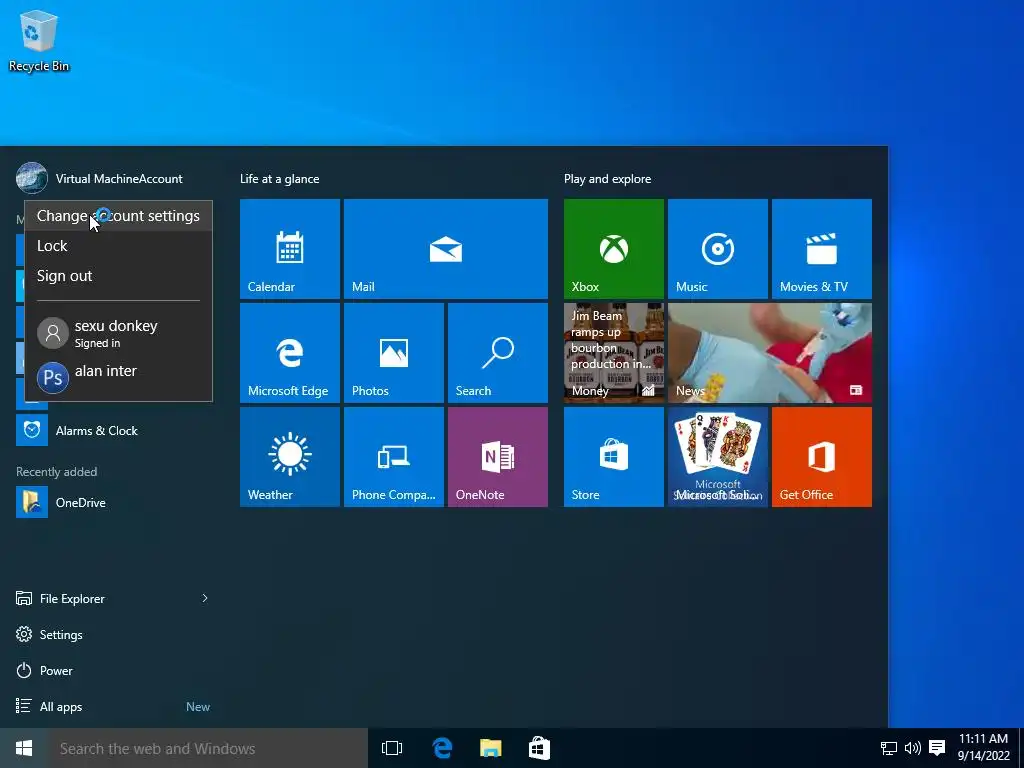The width and height of the screenshot is (1024, 768).
Task: Open Task View on the taskbar
Action: [x=392, y=748]
